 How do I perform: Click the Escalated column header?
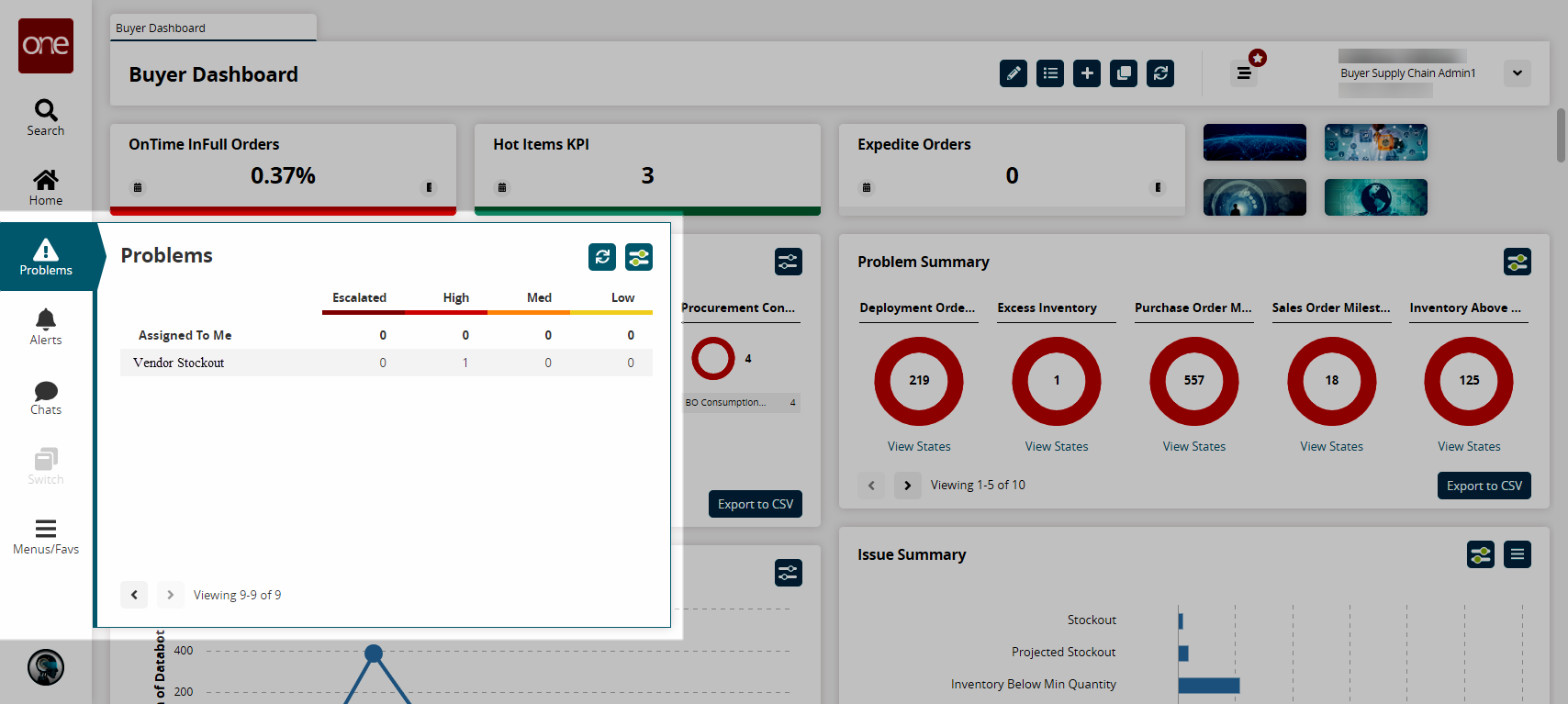tap(359, 297)
